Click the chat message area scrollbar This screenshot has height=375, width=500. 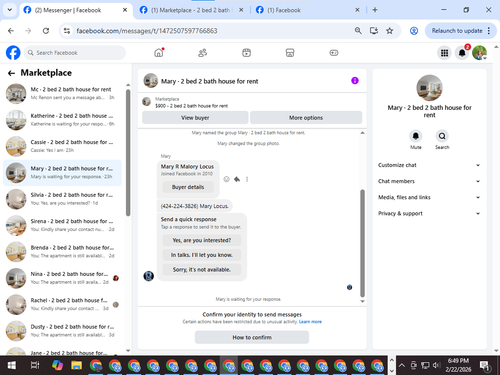click(x=362, y=243)
